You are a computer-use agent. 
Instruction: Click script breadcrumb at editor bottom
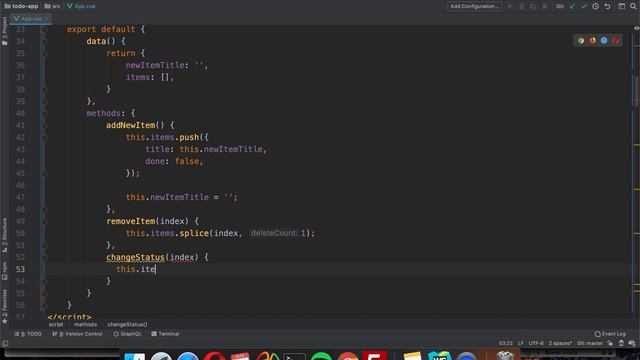pos(56,324)
